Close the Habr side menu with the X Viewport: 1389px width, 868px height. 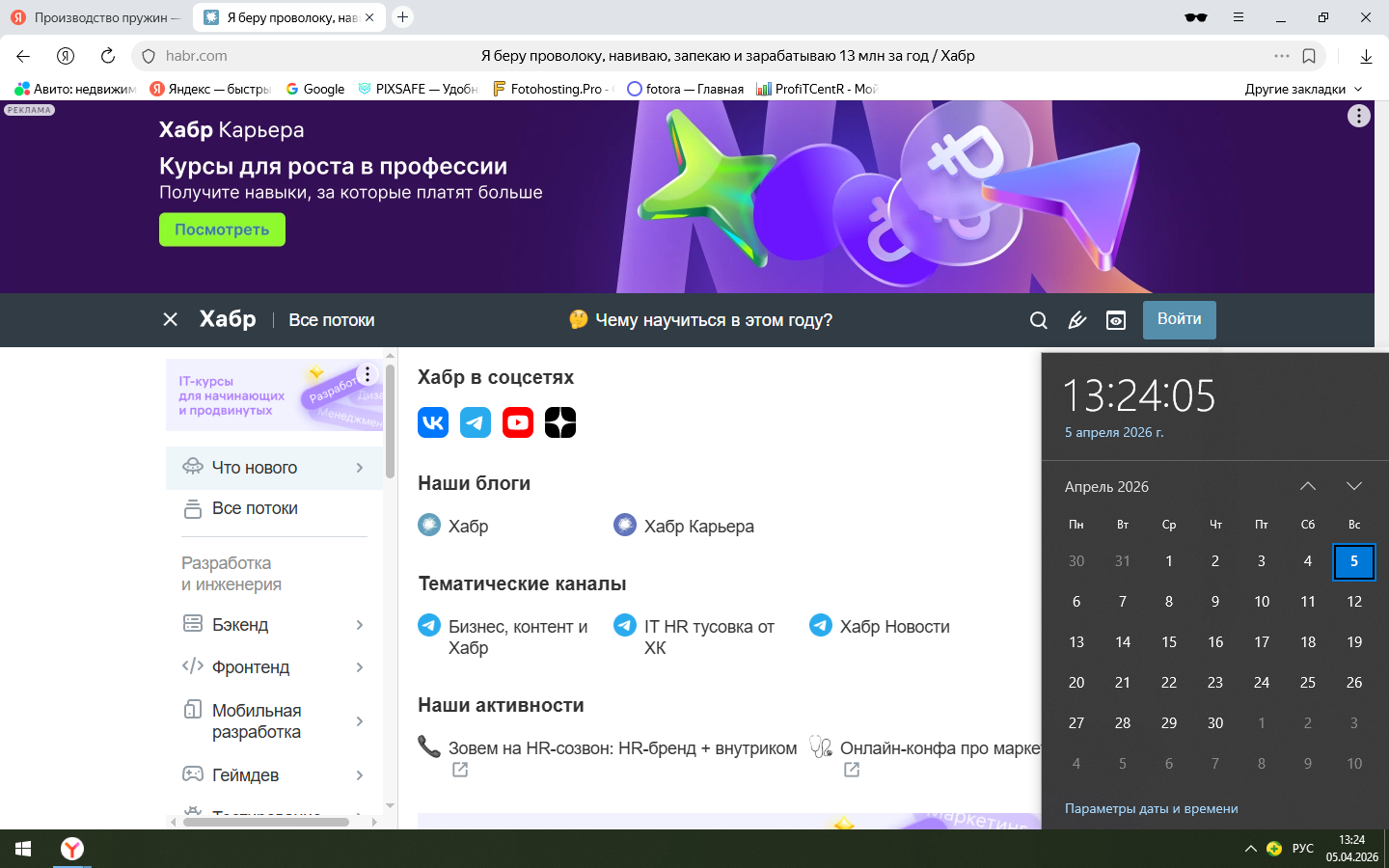171,319
